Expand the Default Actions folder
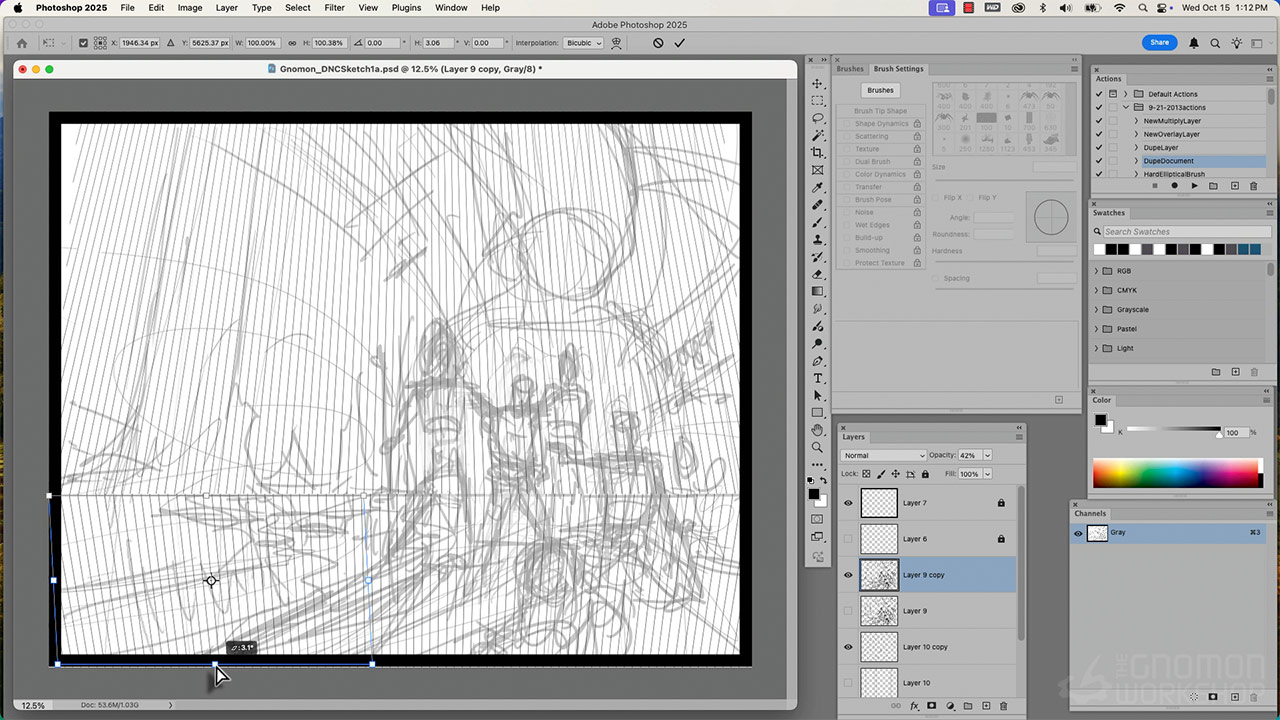The height and width of the screenshot is (720, 1280). coord(1126,94)
